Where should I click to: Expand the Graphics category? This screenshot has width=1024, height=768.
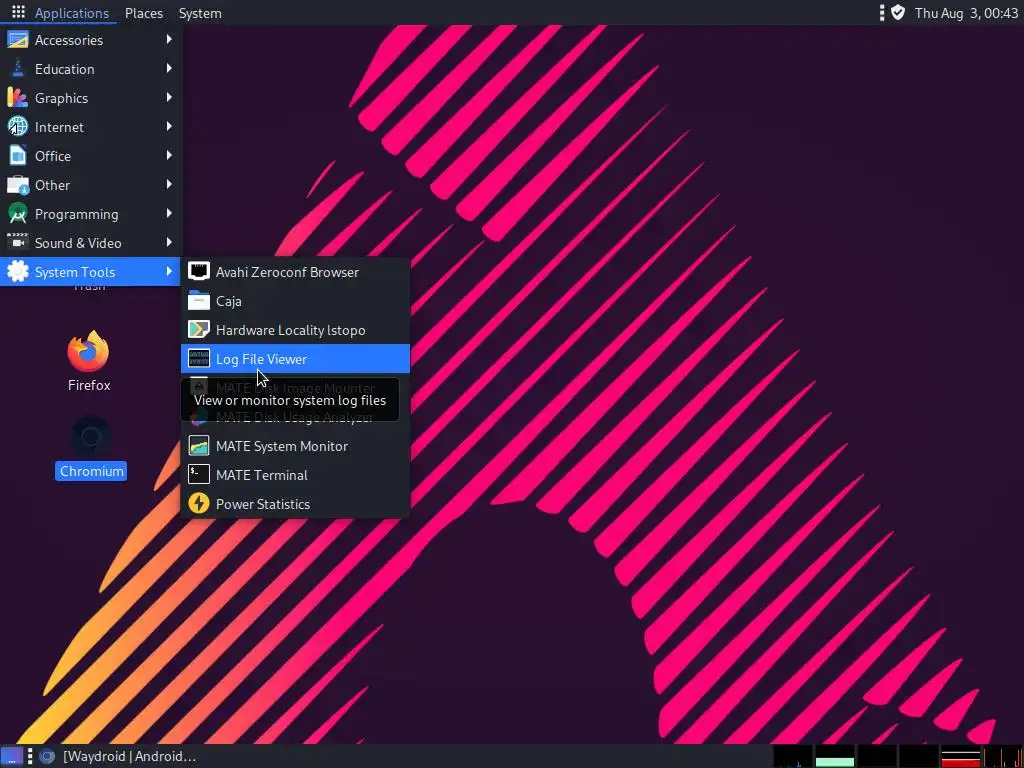91,98
